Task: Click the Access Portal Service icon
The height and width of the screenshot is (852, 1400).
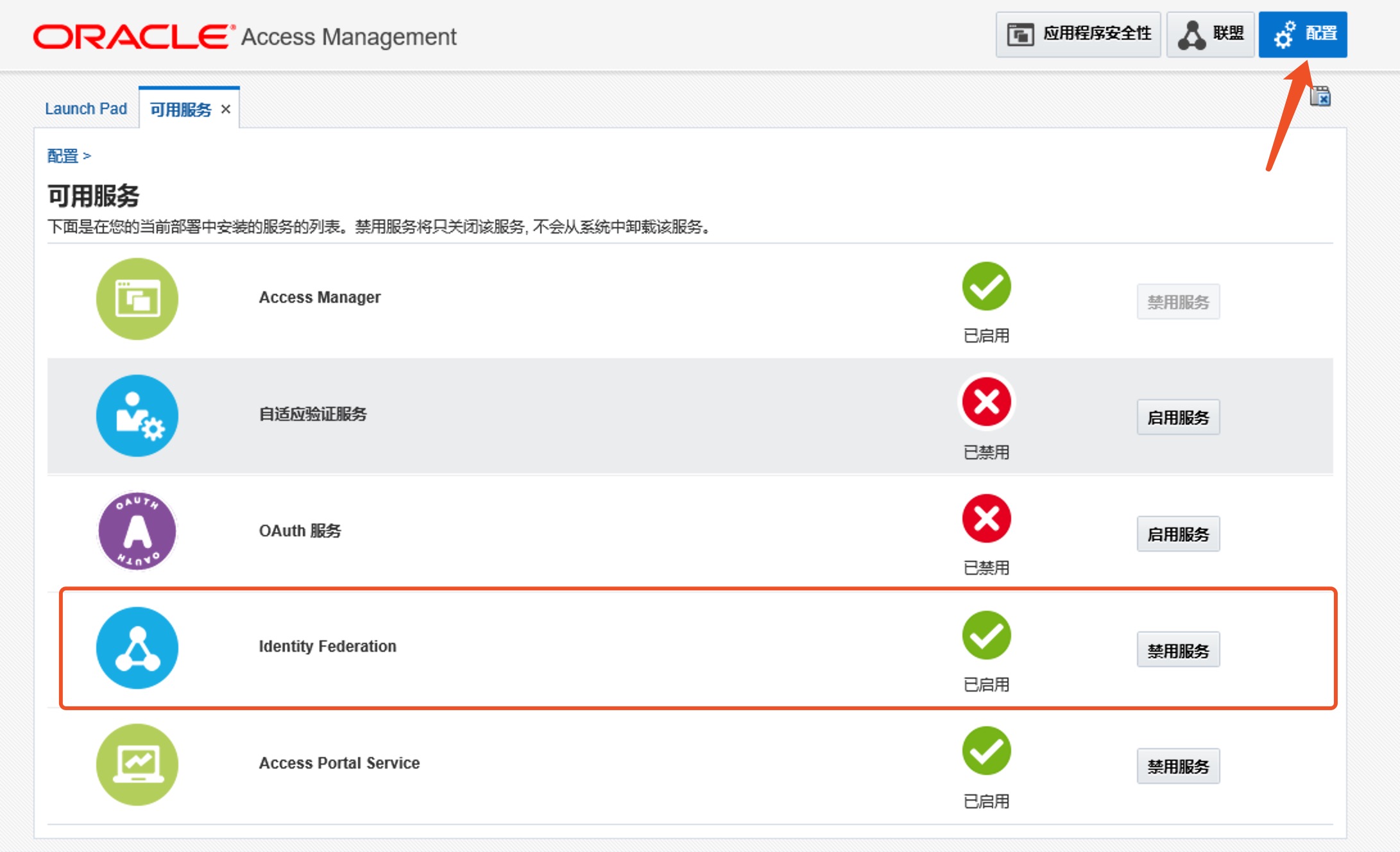Action: pyautogui.click(x=137, y=765)
